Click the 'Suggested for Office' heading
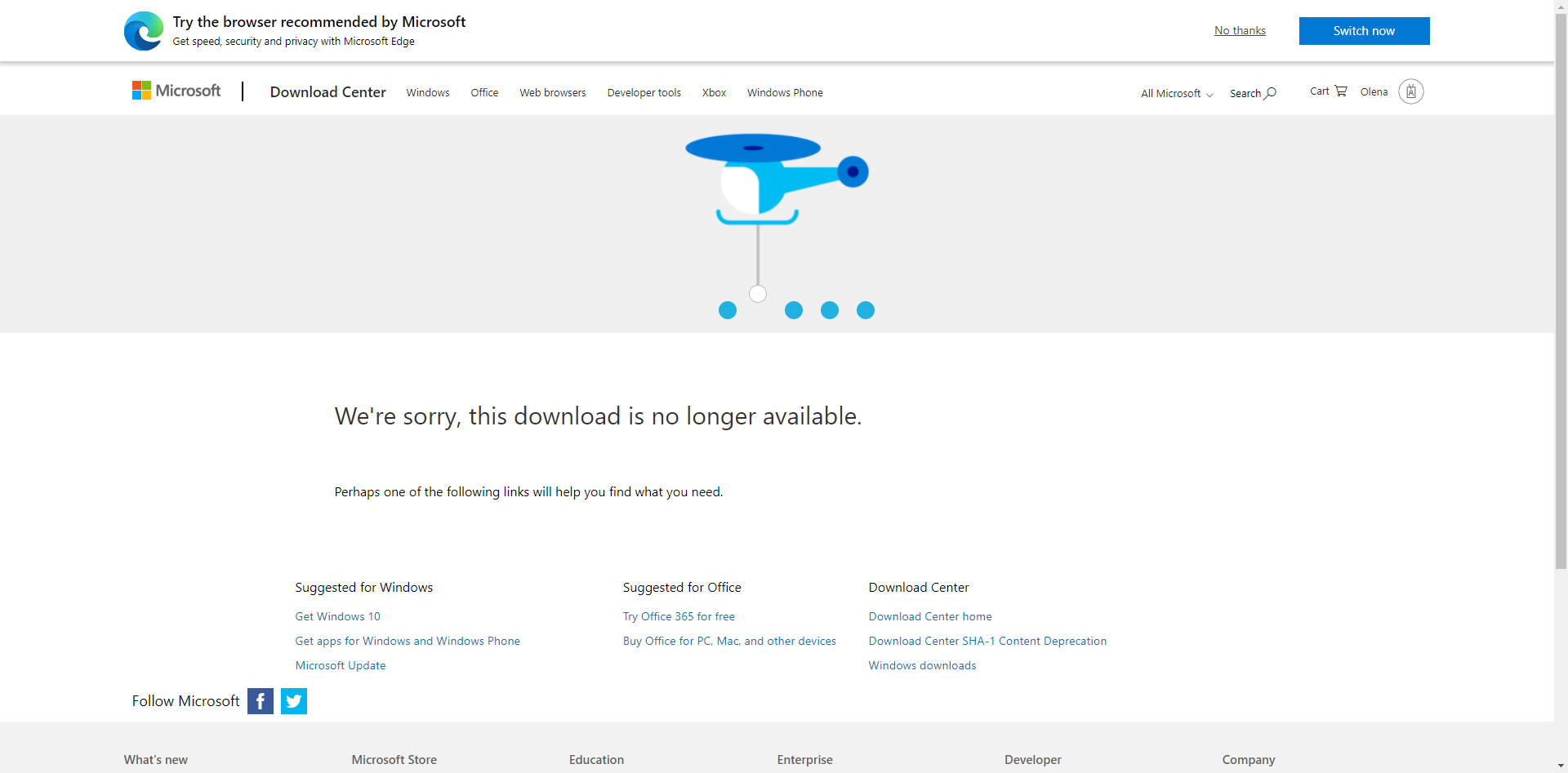Viewport: 1568px width, 773px height. (682, 588)
